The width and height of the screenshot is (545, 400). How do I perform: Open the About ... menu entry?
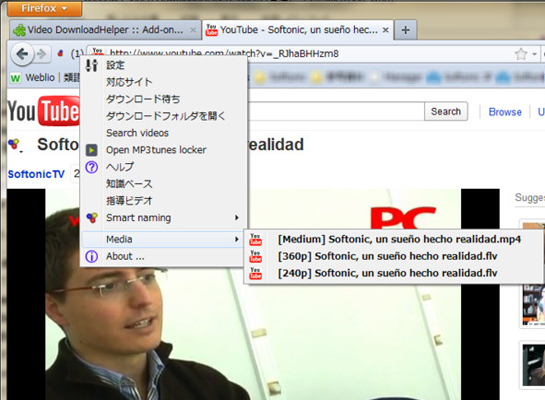163,256
